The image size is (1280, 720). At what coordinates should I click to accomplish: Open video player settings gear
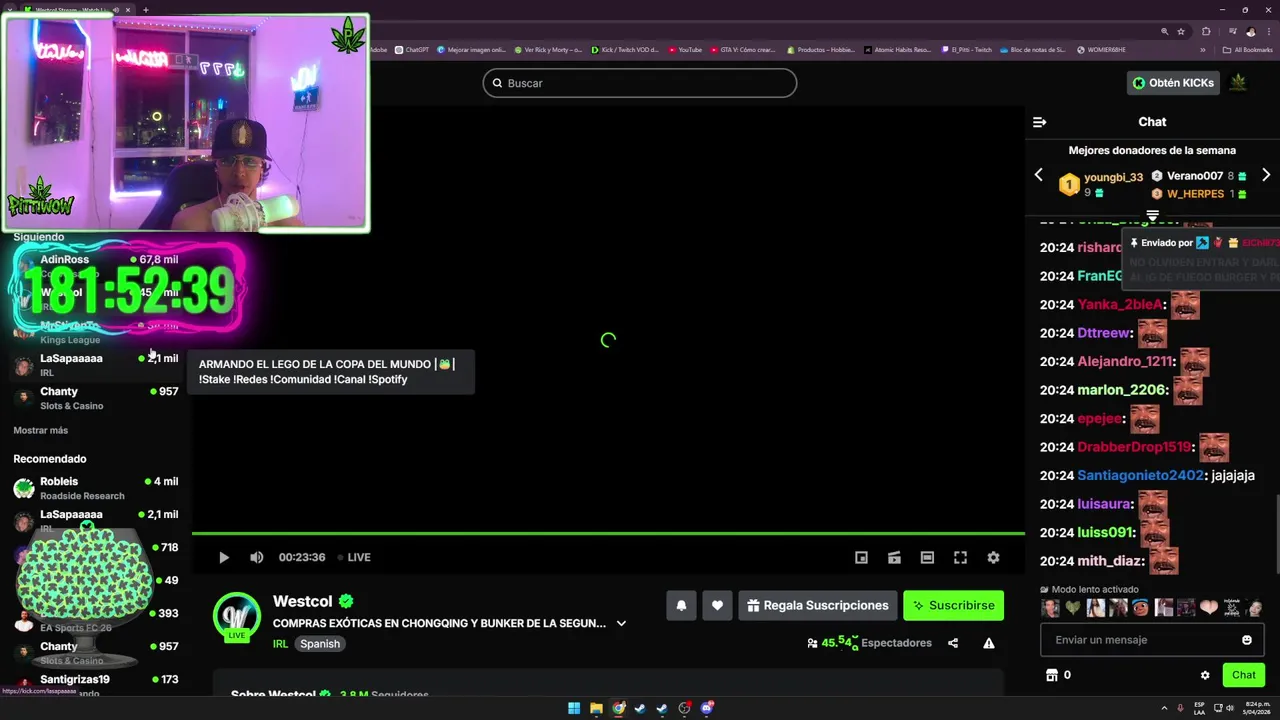(993, 557)
